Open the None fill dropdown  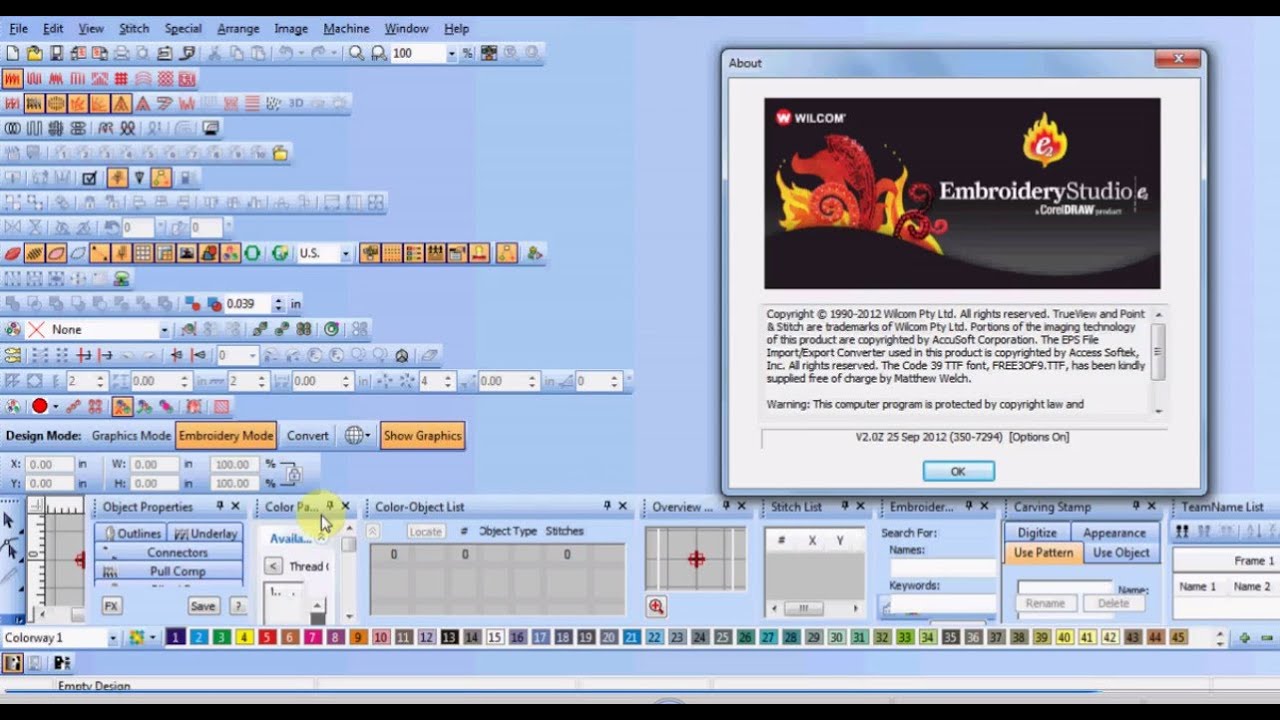coord(164,329)
